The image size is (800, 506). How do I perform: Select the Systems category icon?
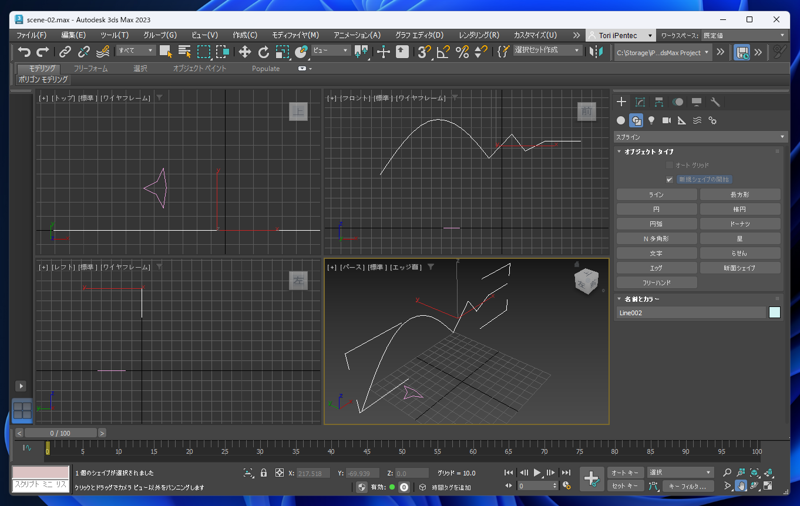[713, 120]
